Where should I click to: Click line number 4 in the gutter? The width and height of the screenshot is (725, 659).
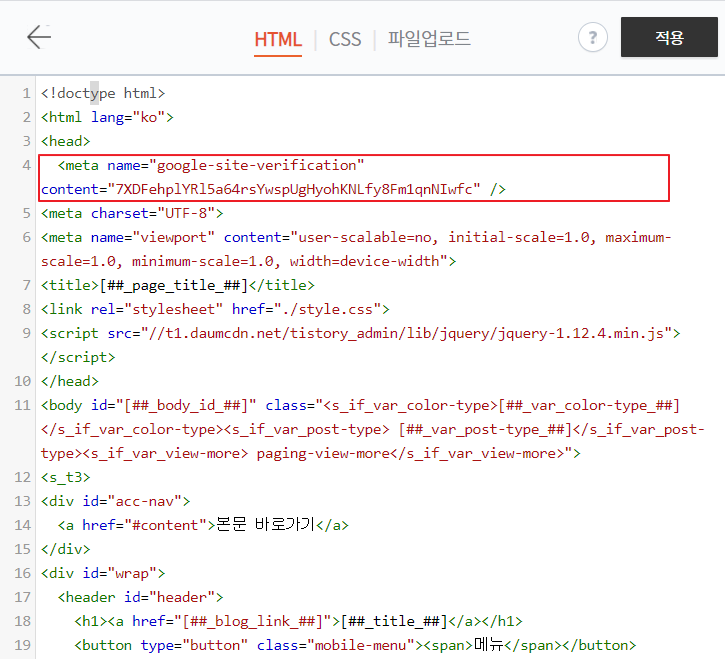(x=26, y=166)
